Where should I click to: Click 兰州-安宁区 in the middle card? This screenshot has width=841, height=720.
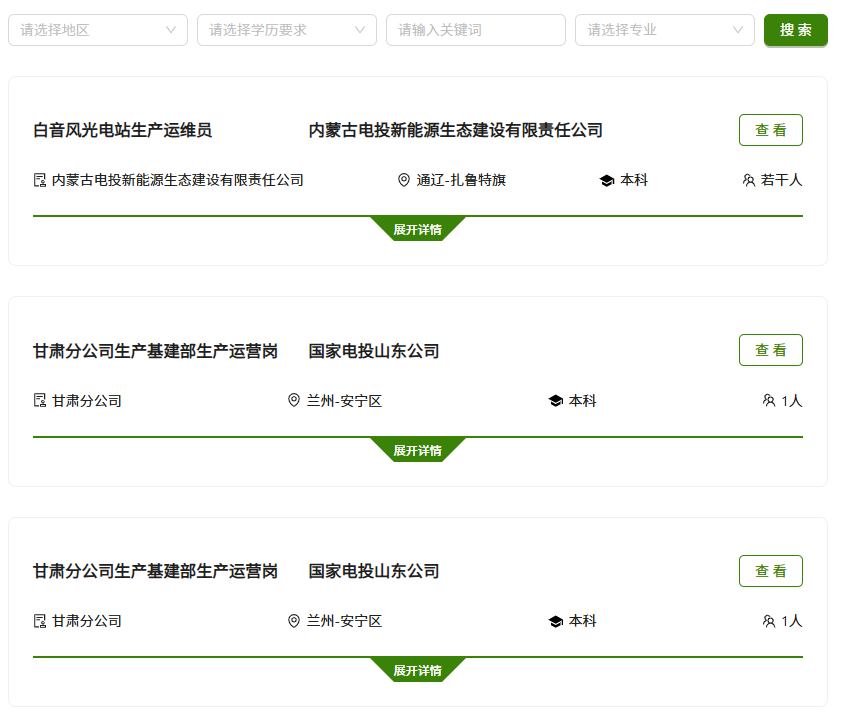[344, 401]
